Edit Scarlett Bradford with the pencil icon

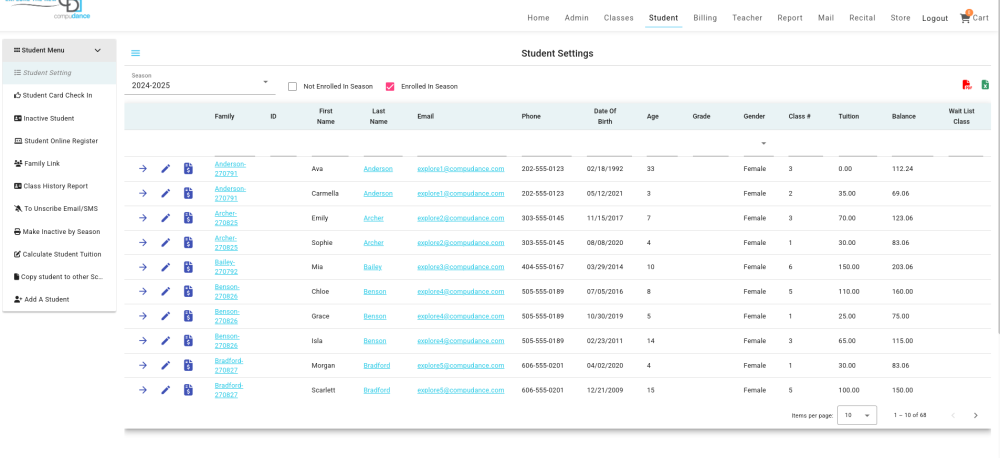166,390
